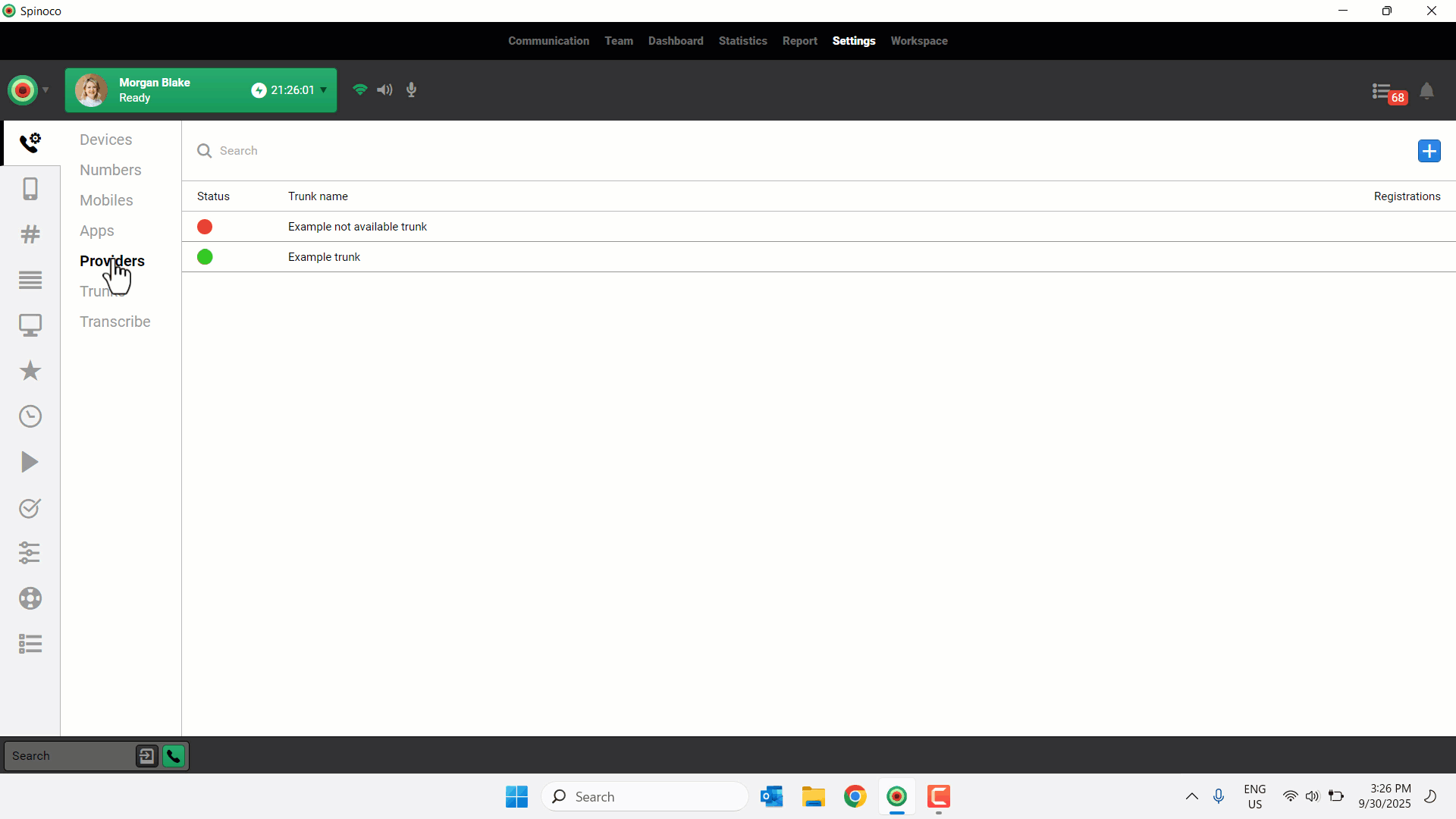The image size is (1456, 819).
Task: Open the monitor screen sidebar icon
Action: (30, 325)
